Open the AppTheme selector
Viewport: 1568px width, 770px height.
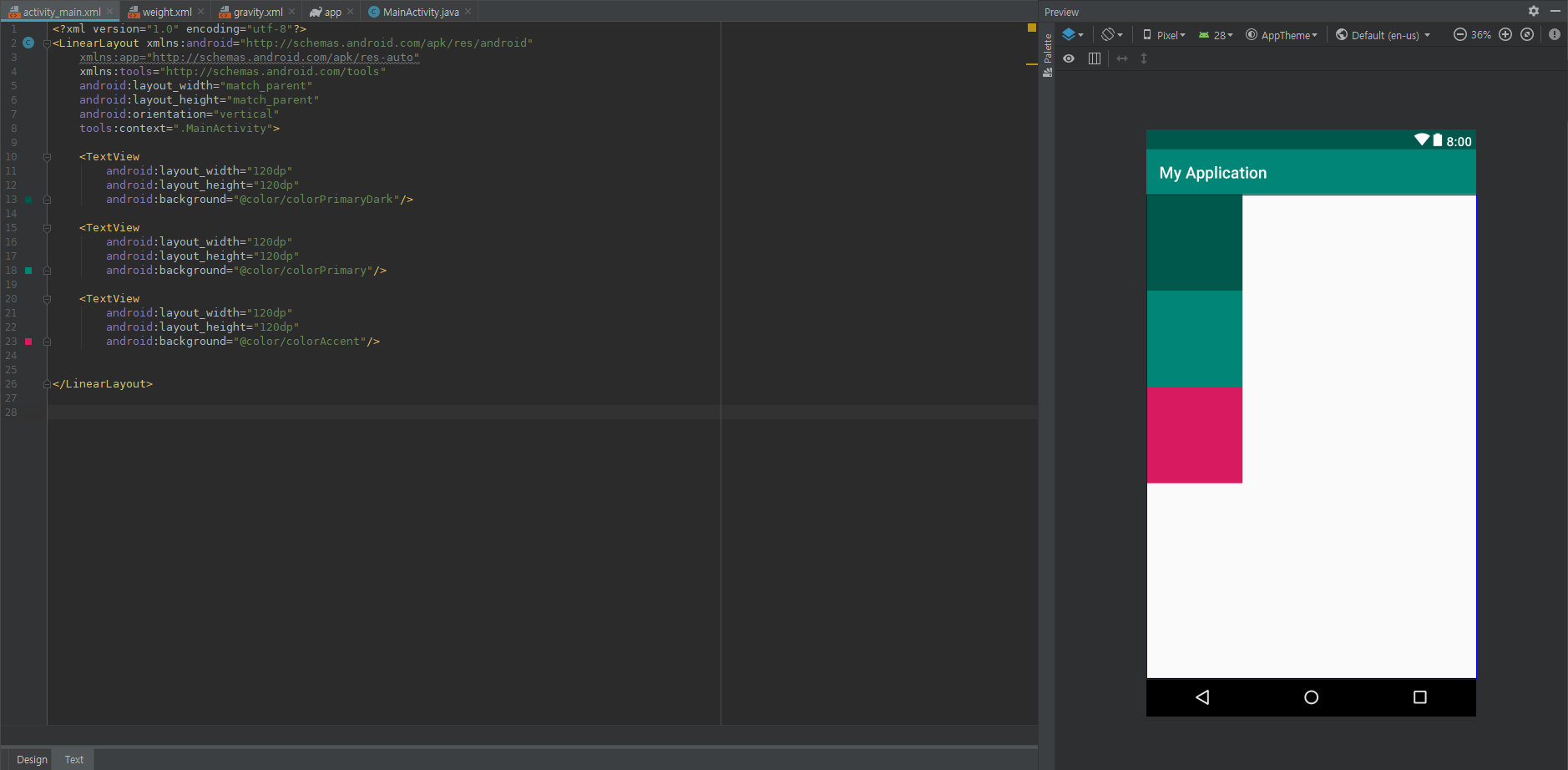pyautogui.click(x=1282, y=35)
